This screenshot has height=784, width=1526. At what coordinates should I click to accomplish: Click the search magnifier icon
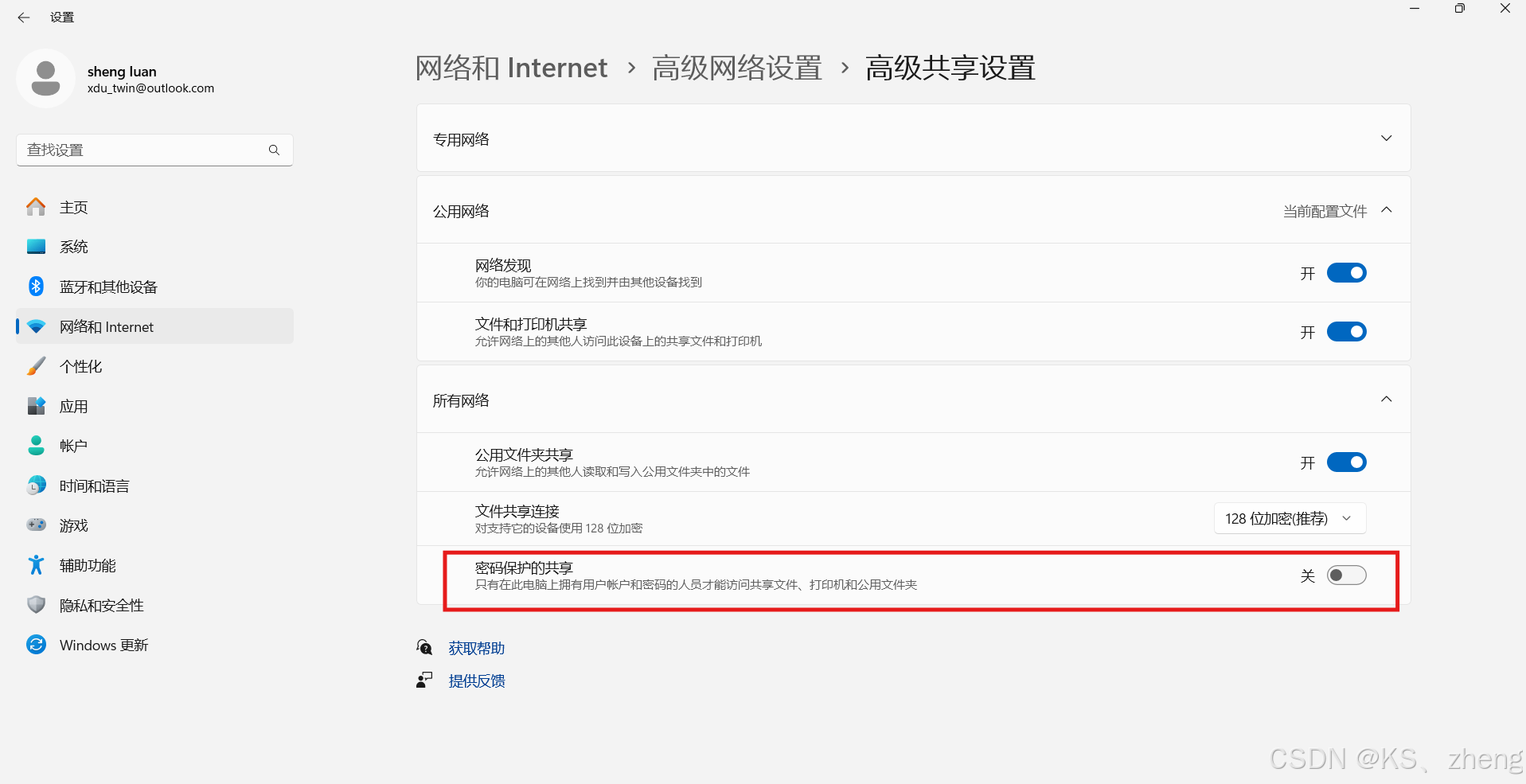pyautogui.click(x=274, y=150)
